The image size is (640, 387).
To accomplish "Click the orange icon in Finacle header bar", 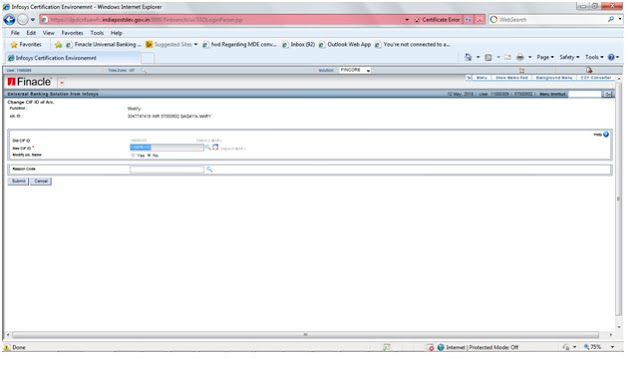I will (522, 70).
